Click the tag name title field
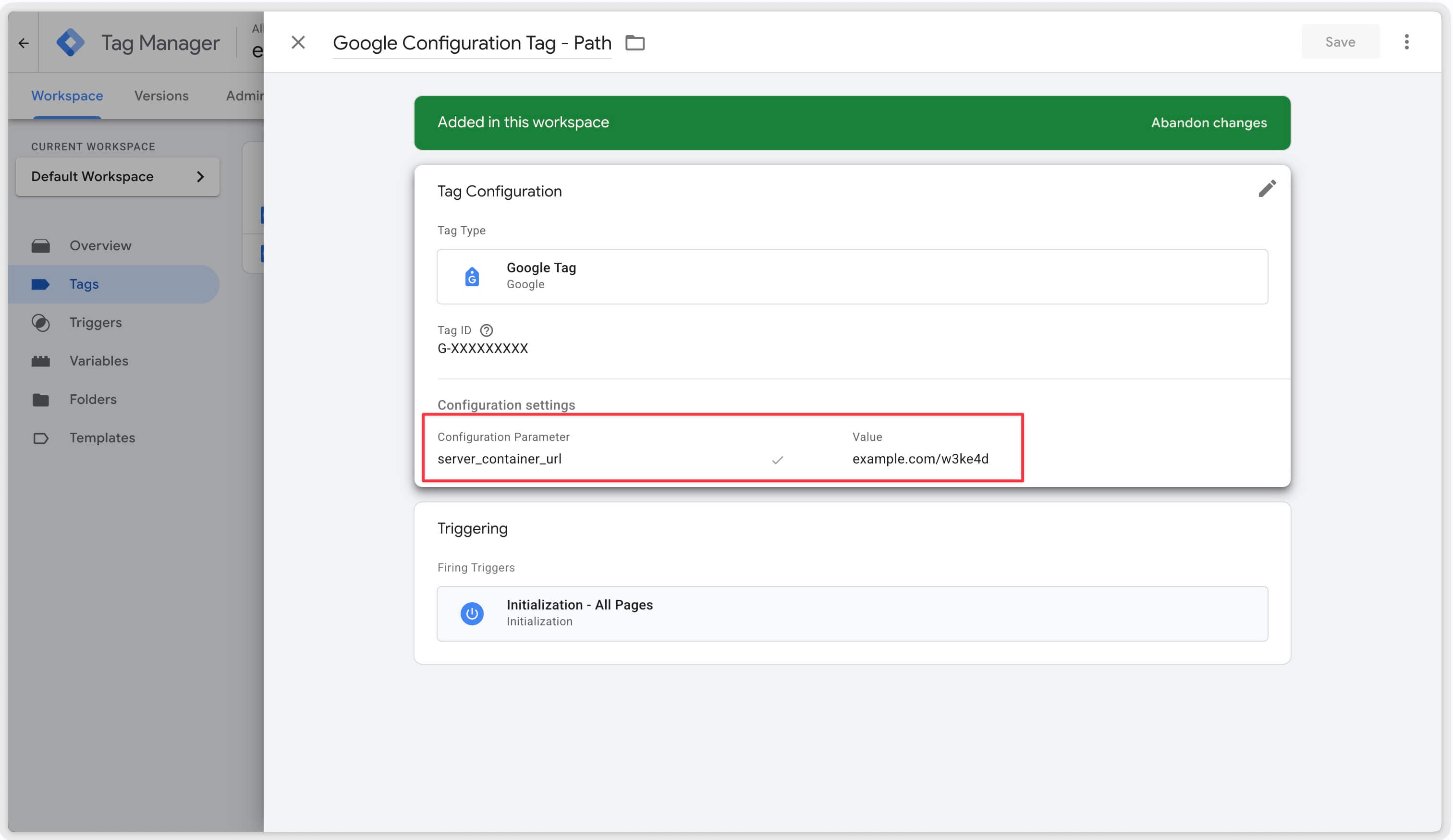Viewport: 1453px width, 840px height. point(472,43)
